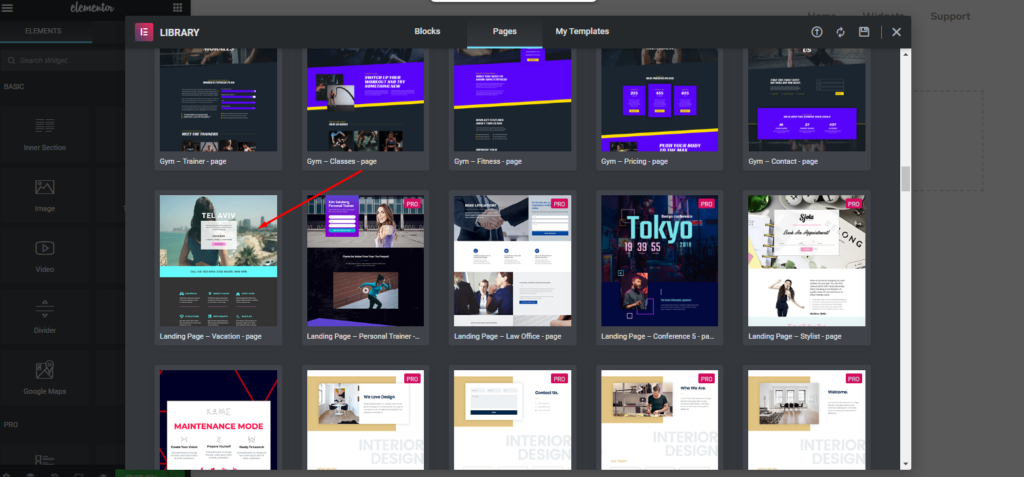Click the library scrollbar down arrow
1024x477 pixels.
tap(905, 465)
